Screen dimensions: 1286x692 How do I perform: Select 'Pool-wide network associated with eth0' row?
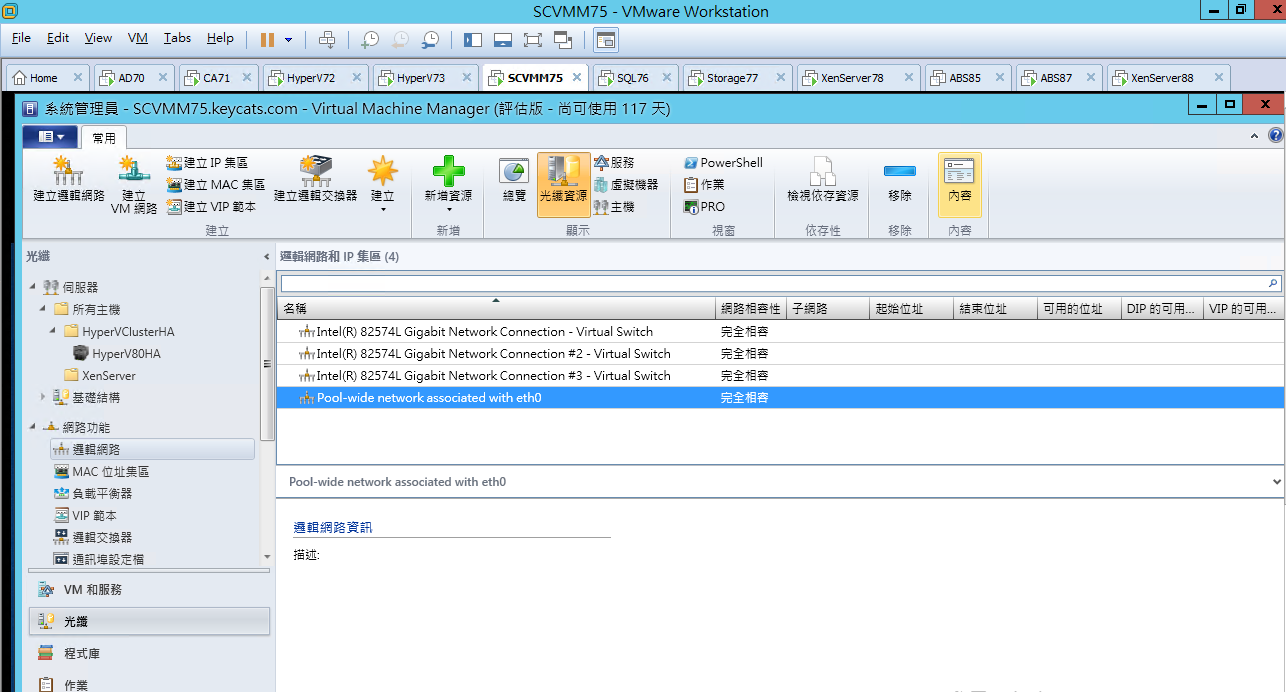pos(780,397)
